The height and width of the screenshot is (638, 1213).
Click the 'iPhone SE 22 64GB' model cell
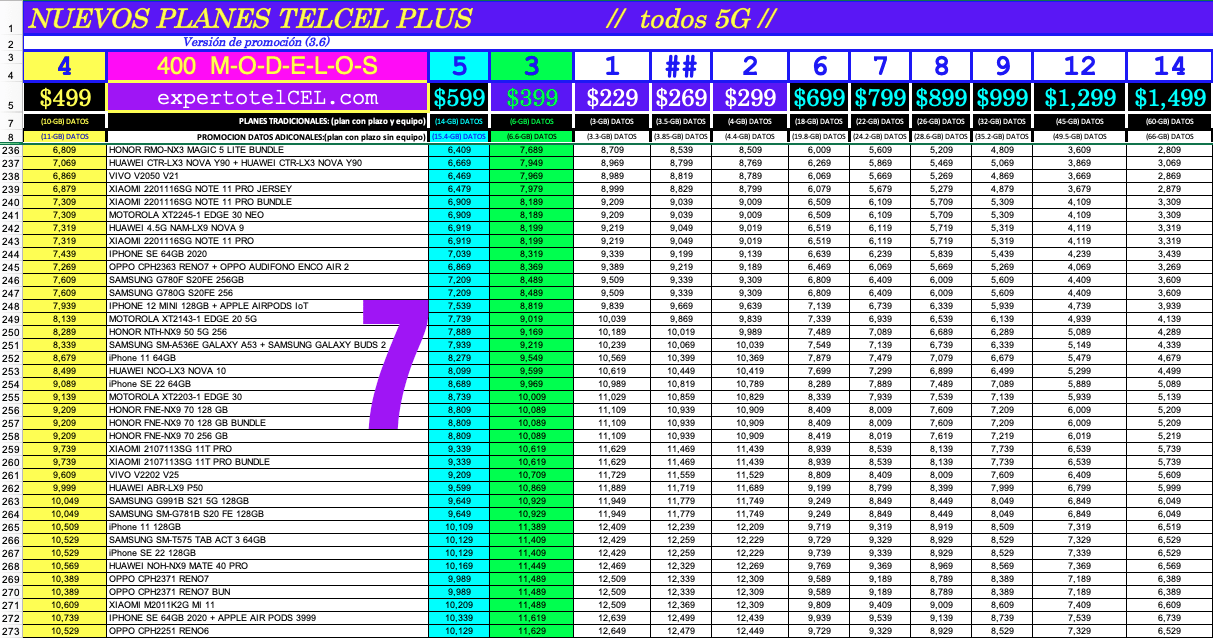pyautogui.click(x=267, y=384)
